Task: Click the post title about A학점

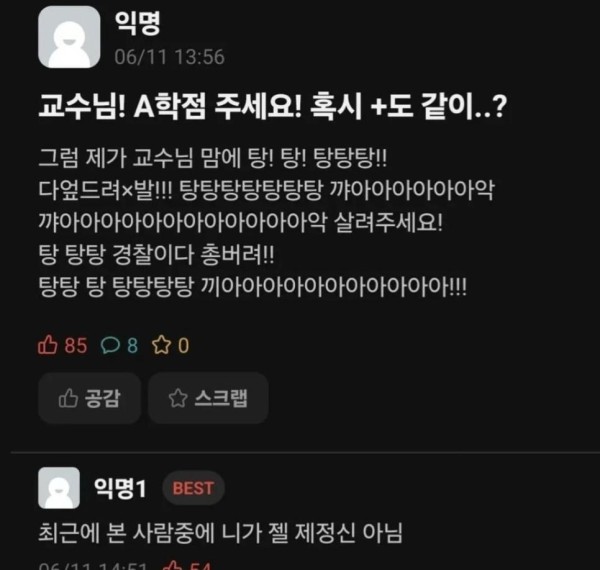Action: [x=273, y=106]
